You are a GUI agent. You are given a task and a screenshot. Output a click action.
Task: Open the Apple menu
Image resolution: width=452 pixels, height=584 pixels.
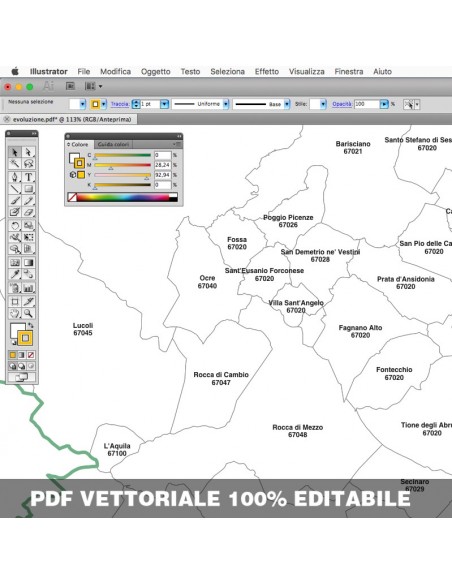pyautogui.click(x=15, y=72)
